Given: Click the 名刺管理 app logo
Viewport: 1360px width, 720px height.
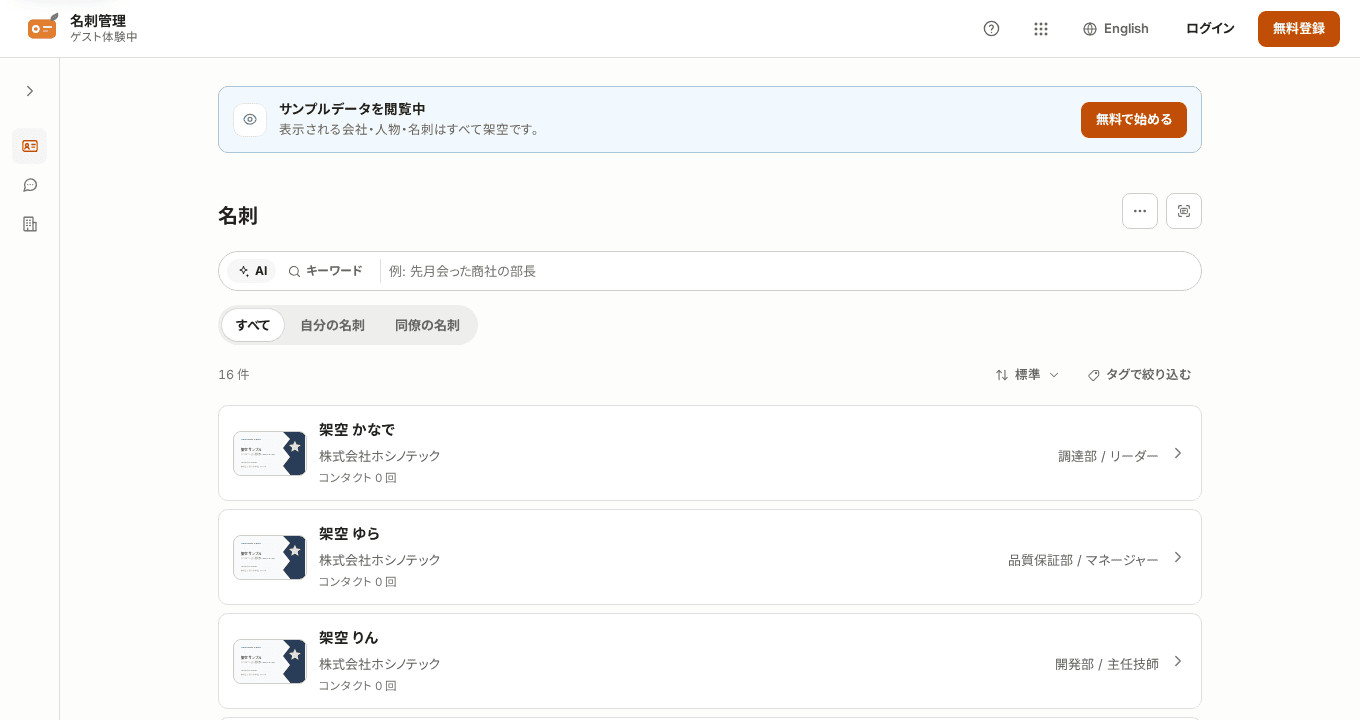Looking at the screenshot, I should click(43, 27).
